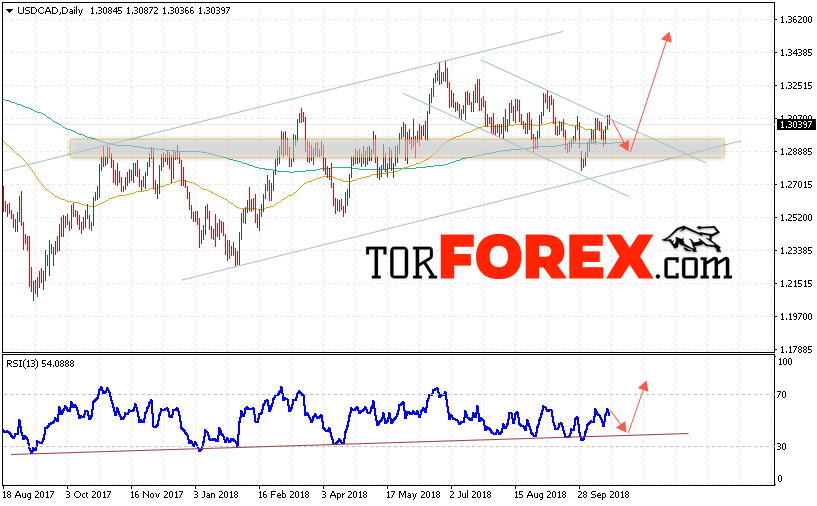The image size is (817, 506).
Task: Click the 3 Apr 2018 date label
Action: 344,495
